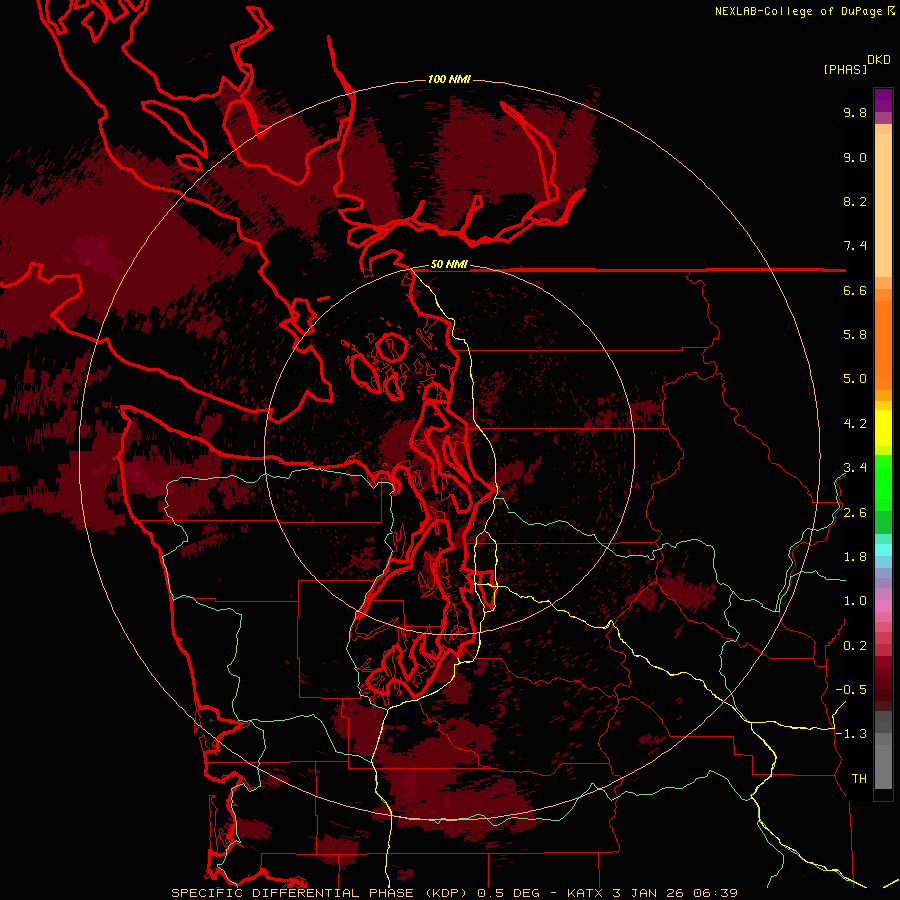Click the 3.4 legend value
This screenshot has width=900, height=900.
click(855, 468)
